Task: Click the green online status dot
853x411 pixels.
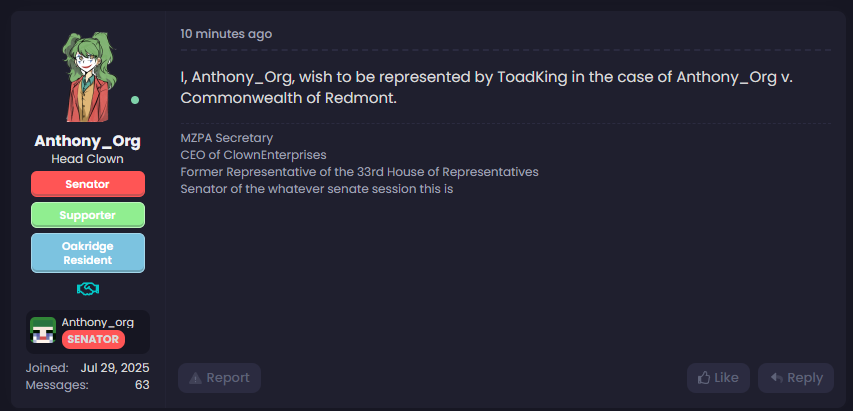Action: [x=135, y=100]
